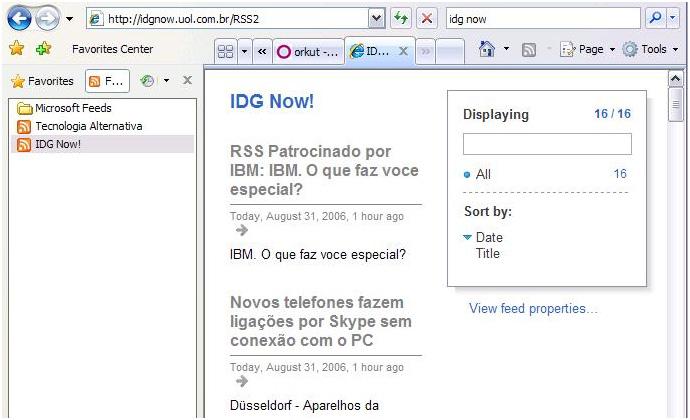
Task: Open a new blank tab
Action: pyautogui.click(x=451, y=52)
